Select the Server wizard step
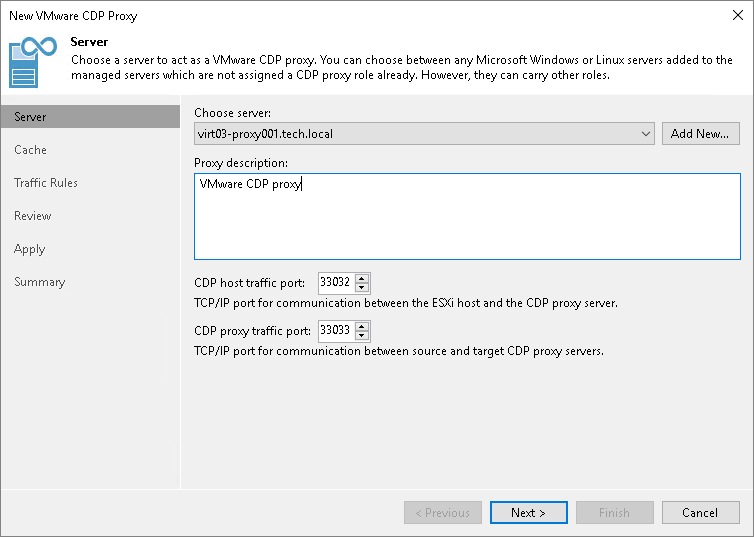Screen dimensions: 754x537 click(90, 117)
